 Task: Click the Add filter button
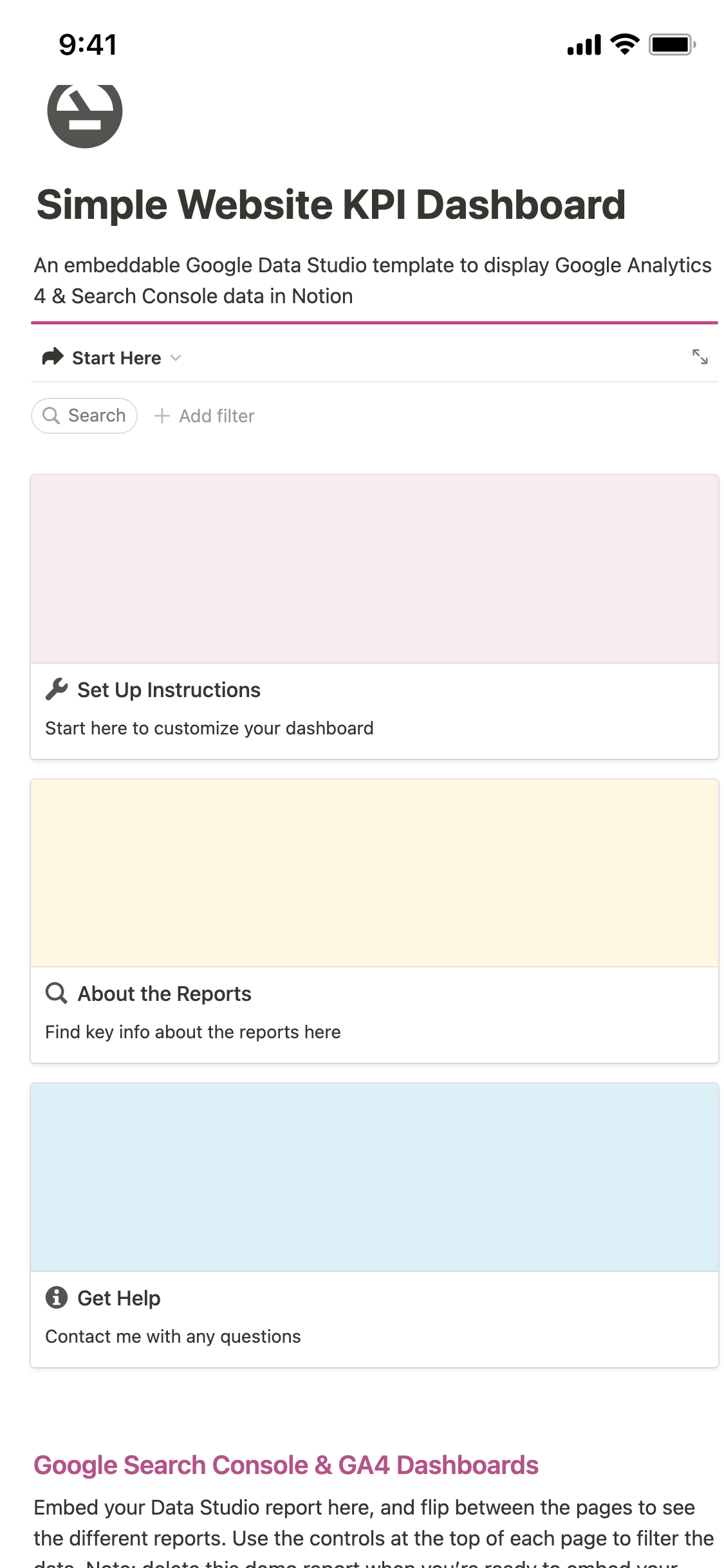click(205, 416)
